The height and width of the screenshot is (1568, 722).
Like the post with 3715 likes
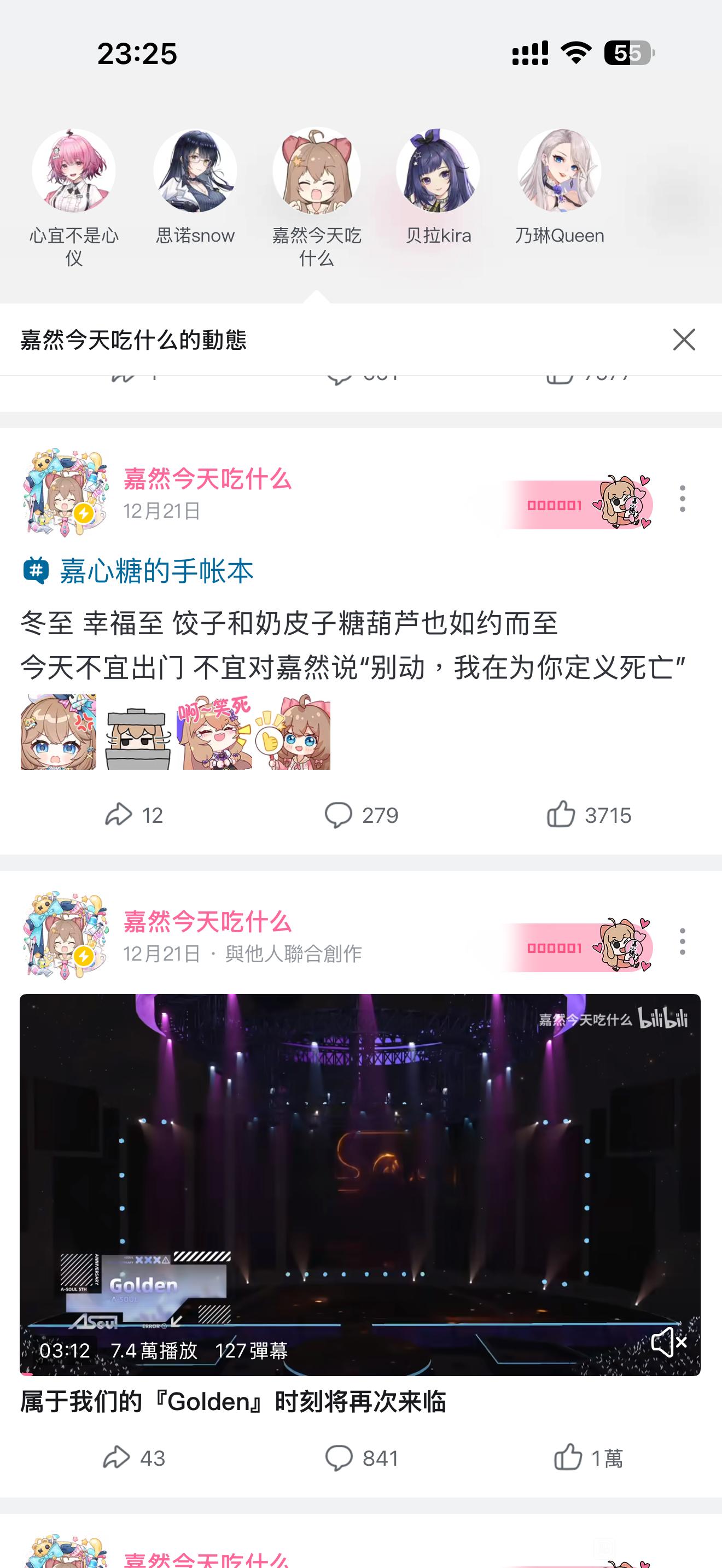(589, 815)
